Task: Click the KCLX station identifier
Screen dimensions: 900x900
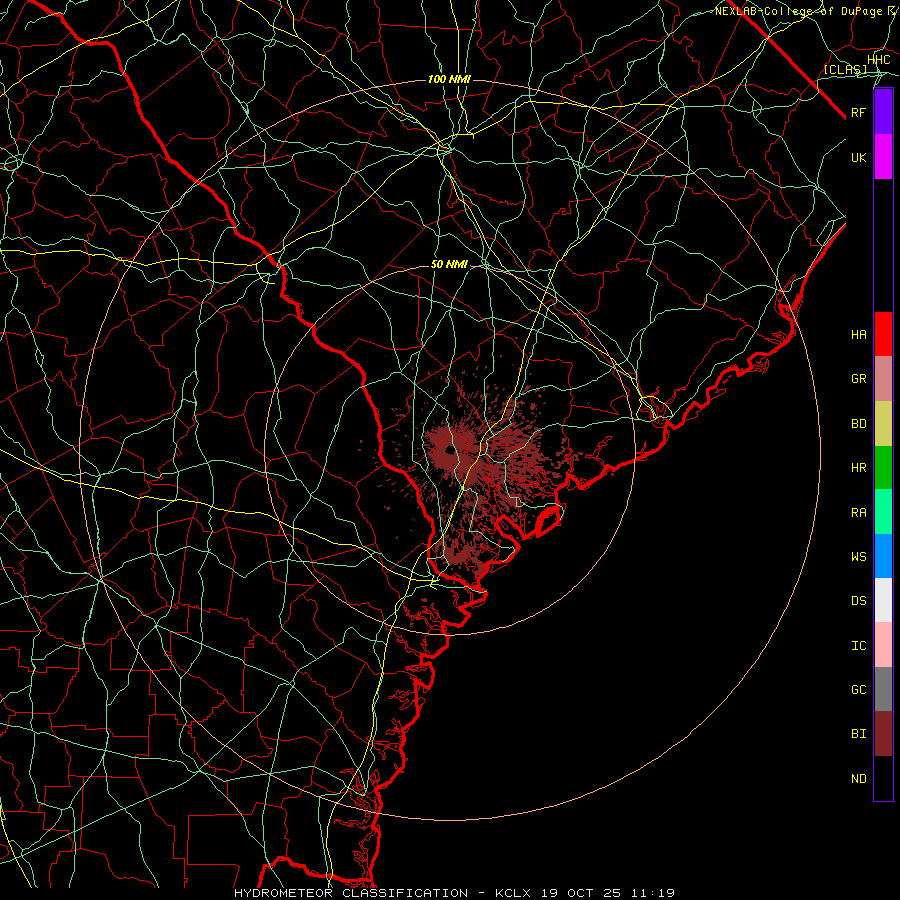Action: tap(513, 893)
